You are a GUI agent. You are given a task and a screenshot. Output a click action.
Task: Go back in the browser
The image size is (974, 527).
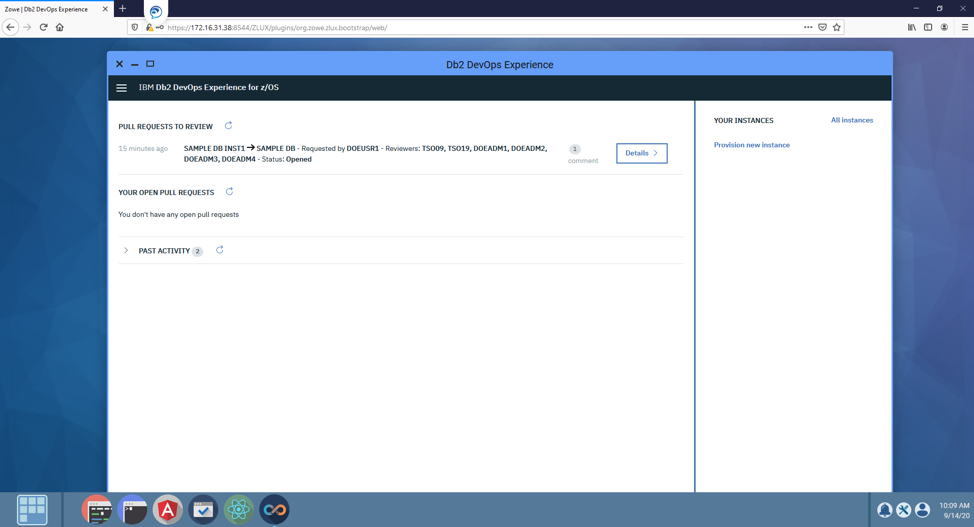click(x=10, y=27)
